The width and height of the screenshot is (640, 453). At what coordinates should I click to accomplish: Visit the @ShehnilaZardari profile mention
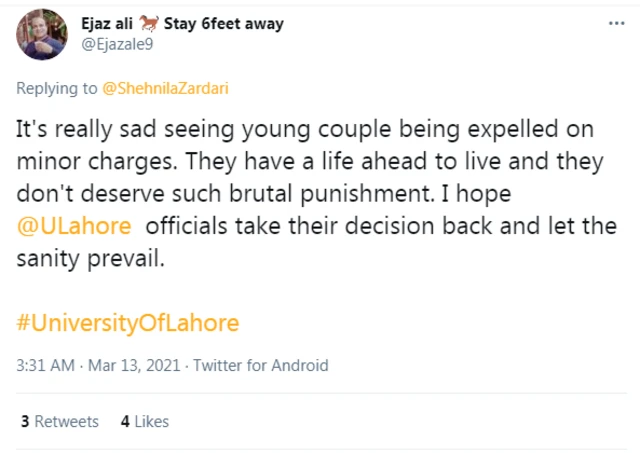coord(166,89)
